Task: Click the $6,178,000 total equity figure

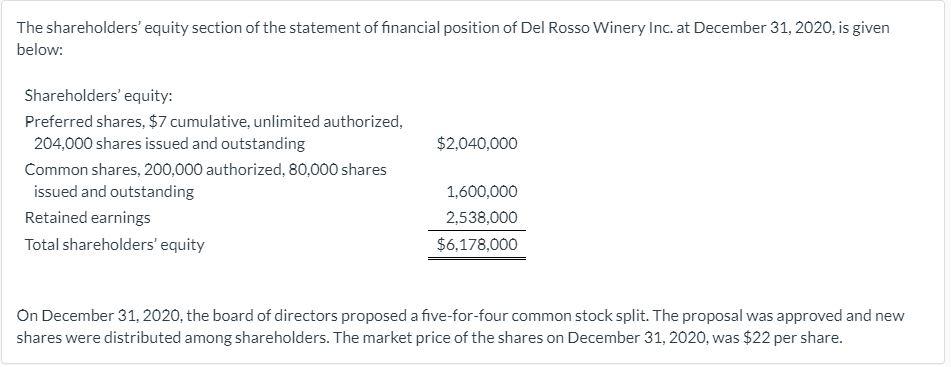Action: 477,244
